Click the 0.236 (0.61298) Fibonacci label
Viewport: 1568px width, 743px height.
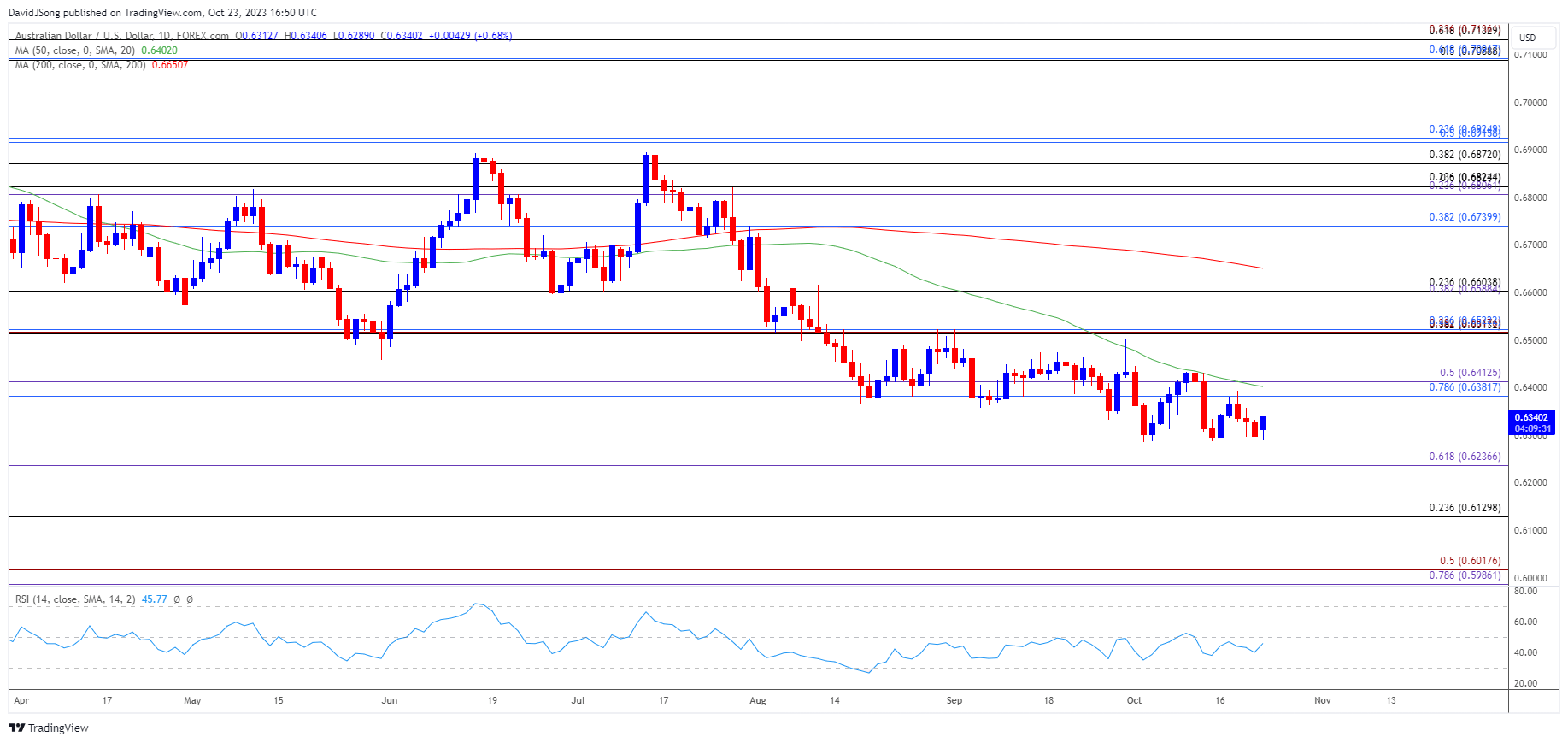tap(1465, 508)
